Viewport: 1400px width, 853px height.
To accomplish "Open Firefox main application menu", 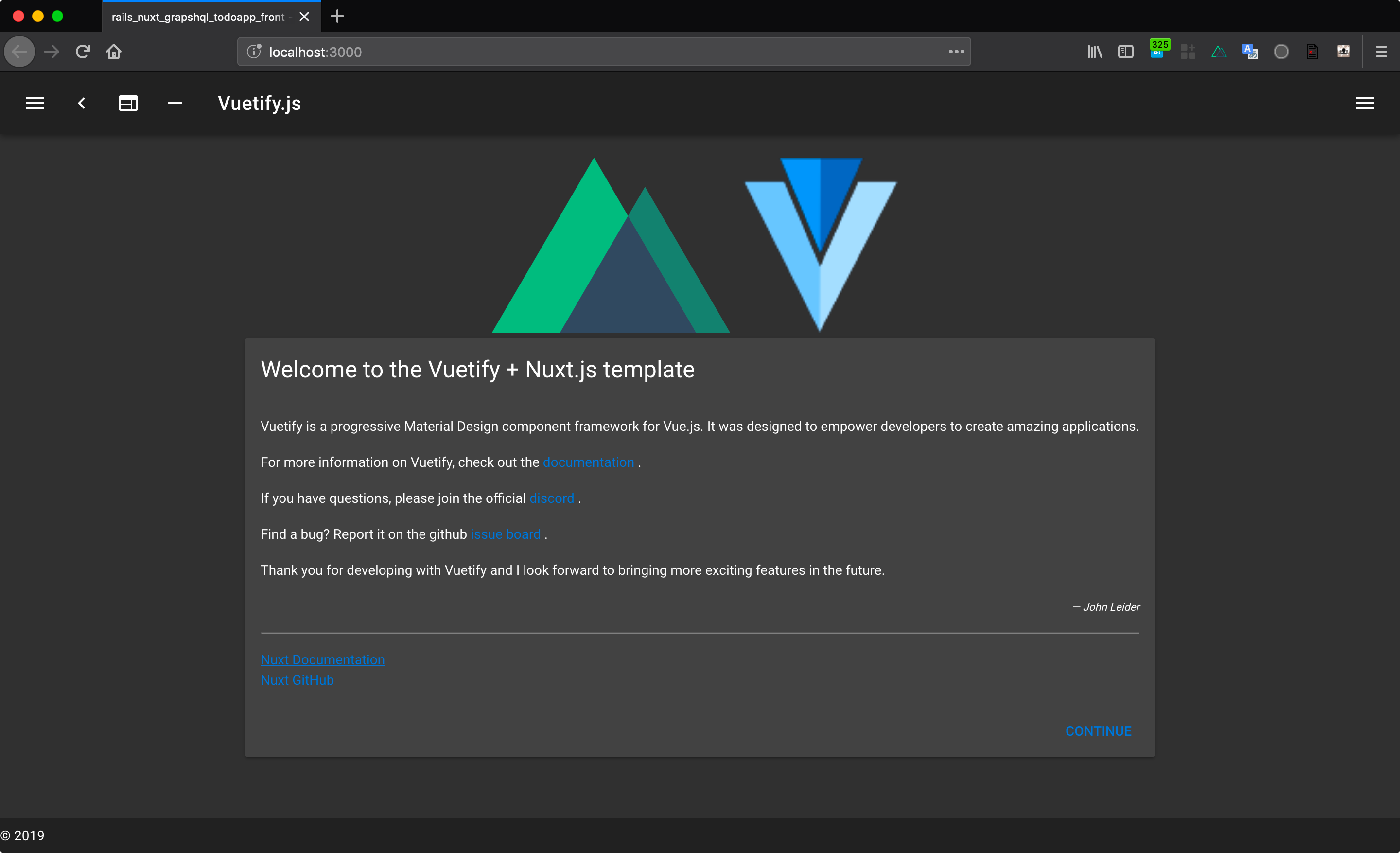I will 1381,52.
